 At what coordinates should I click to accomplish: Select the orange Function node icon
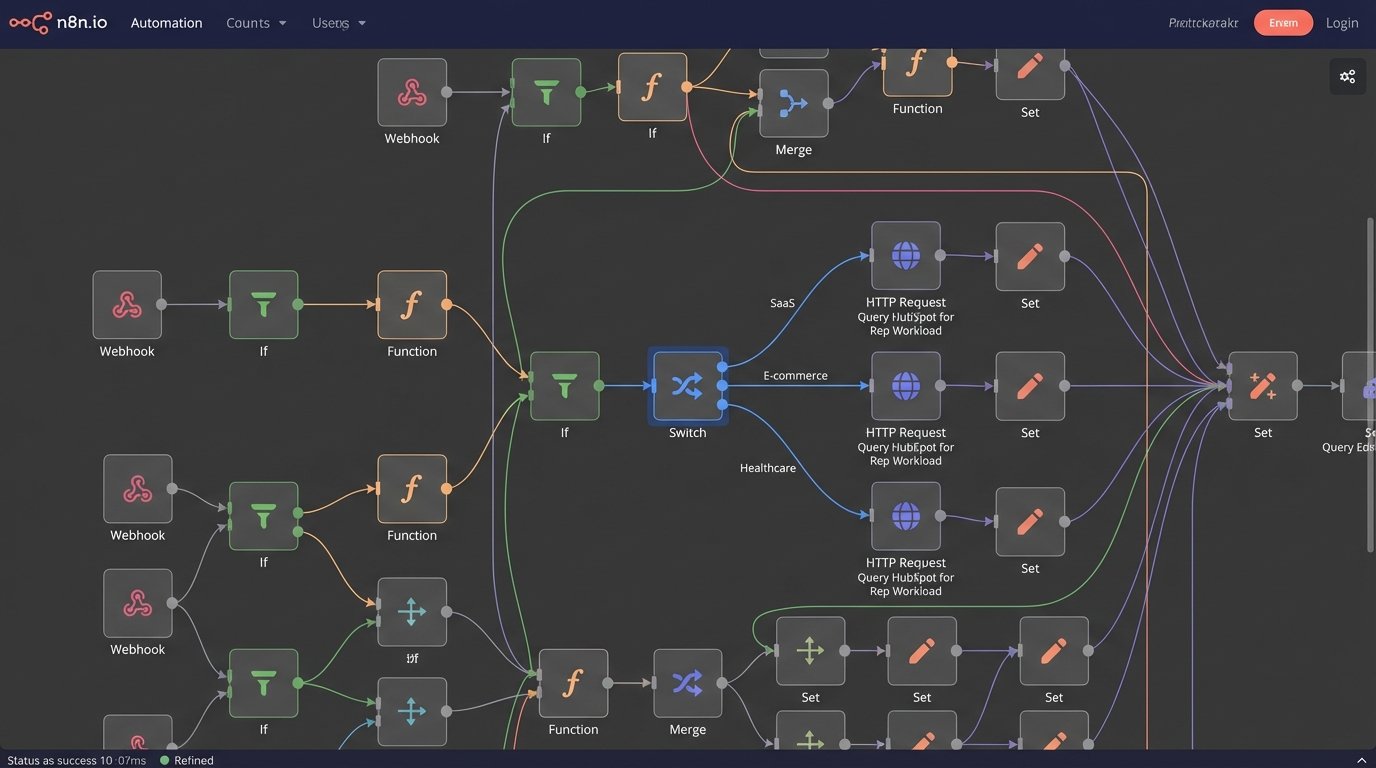click(x=412, y=305)
